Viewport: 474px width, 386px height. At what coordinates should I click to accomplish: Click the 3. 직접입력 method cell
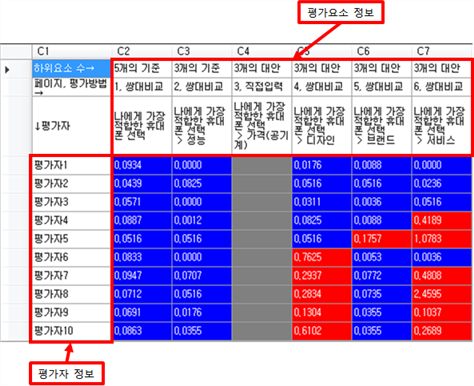[262, 87]
